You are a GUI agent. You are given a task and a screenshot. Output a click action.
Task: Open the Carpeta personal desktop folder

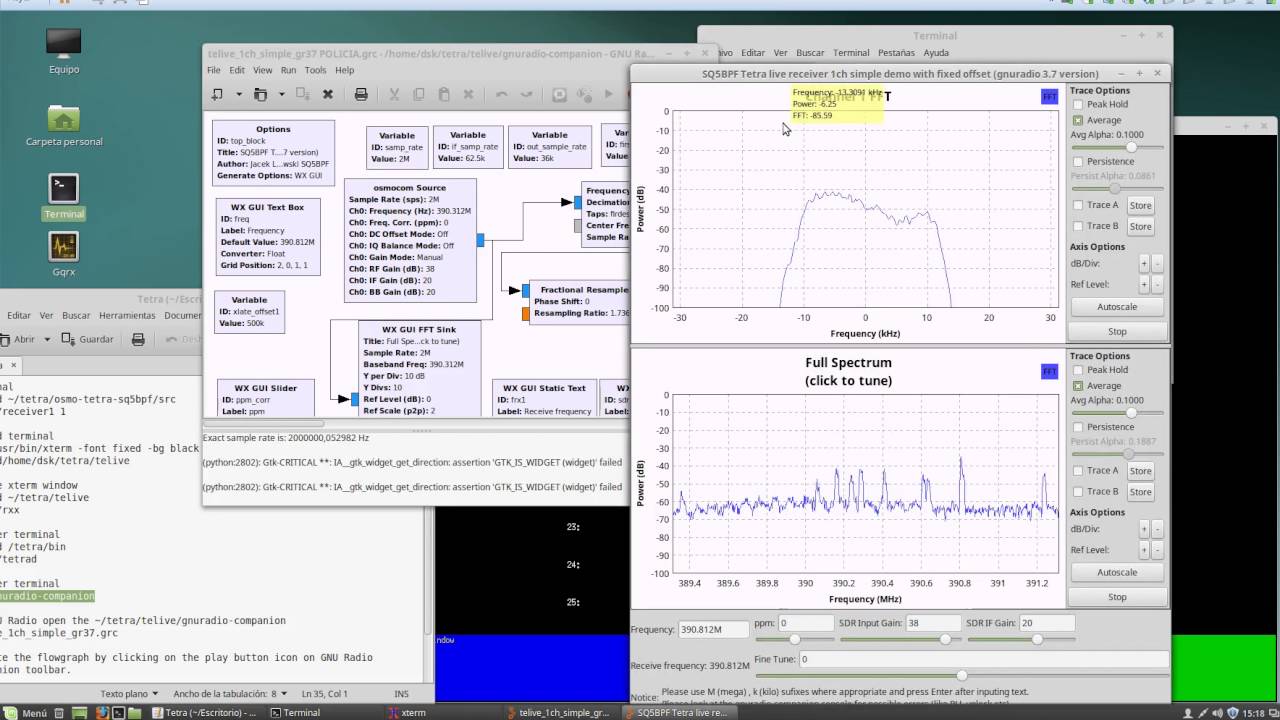click(63, 125)
